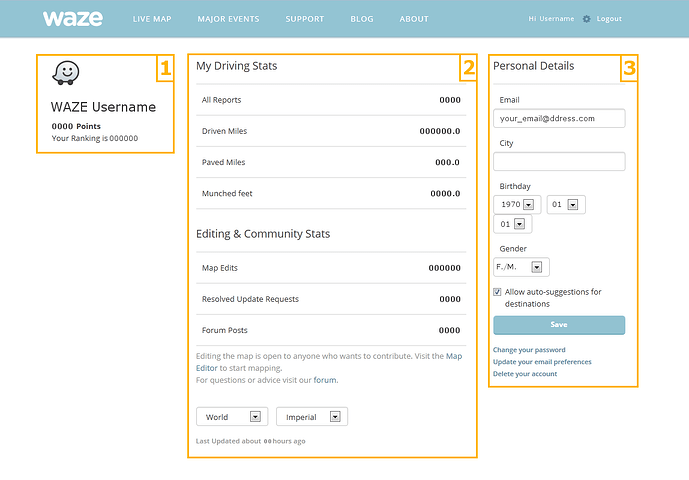This screenshot has width=689, height=480.
Task: Open the birthday day dropdown
Action: click(512, 224)
